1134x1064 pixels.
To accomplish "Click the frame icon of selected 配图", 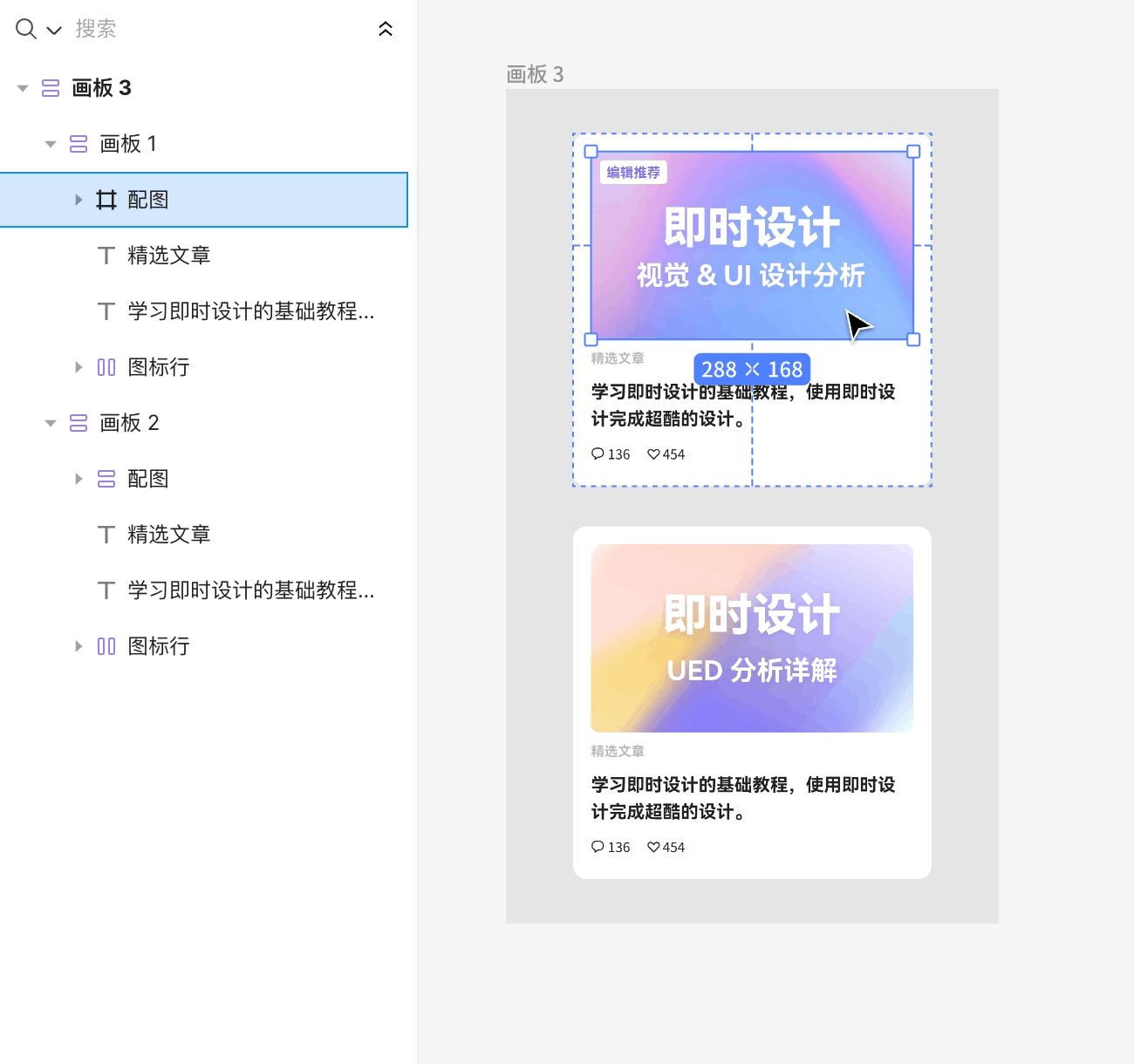I will pyautogui.click(x=106, y=200).
